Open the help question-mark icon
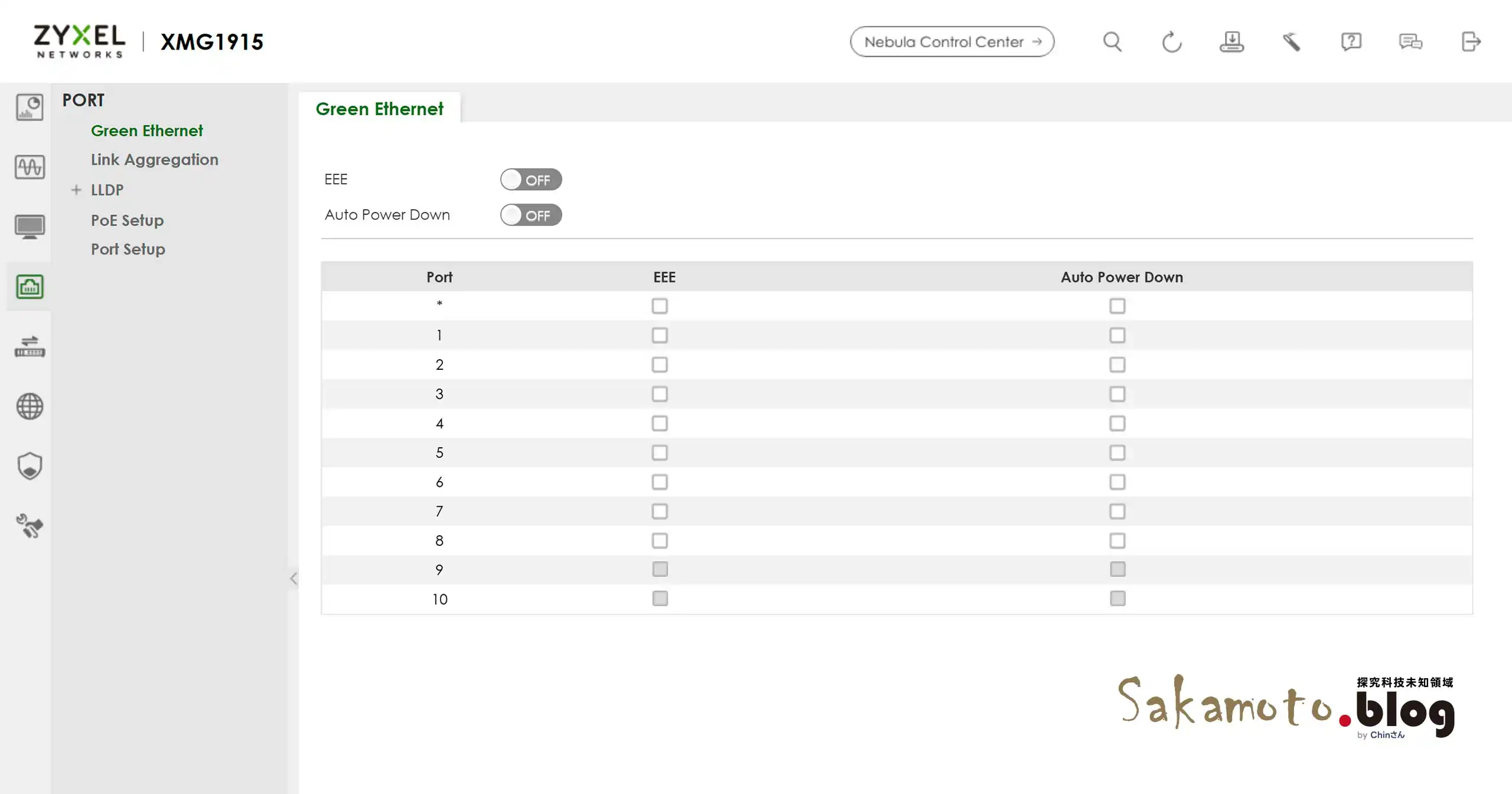1512x794 pixels. [x=1351, y=42]
